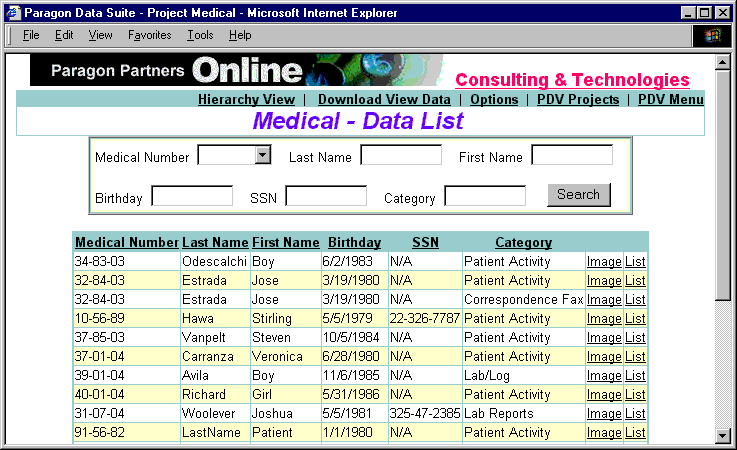Open the Favorites menu
Image resolution: width=737 pixels, height=450 pixels.
tap(149, 35)
